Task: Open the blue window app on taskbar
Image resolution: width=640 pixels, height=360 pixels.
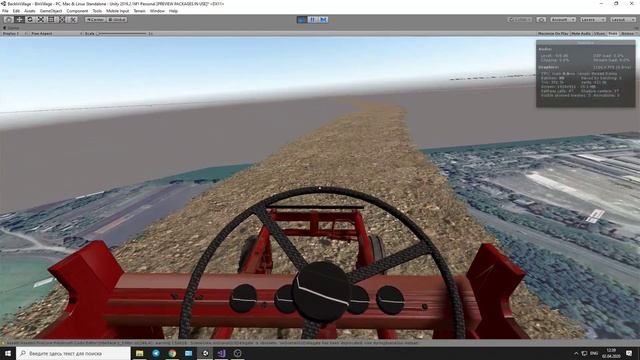Action: click(189, 353)
